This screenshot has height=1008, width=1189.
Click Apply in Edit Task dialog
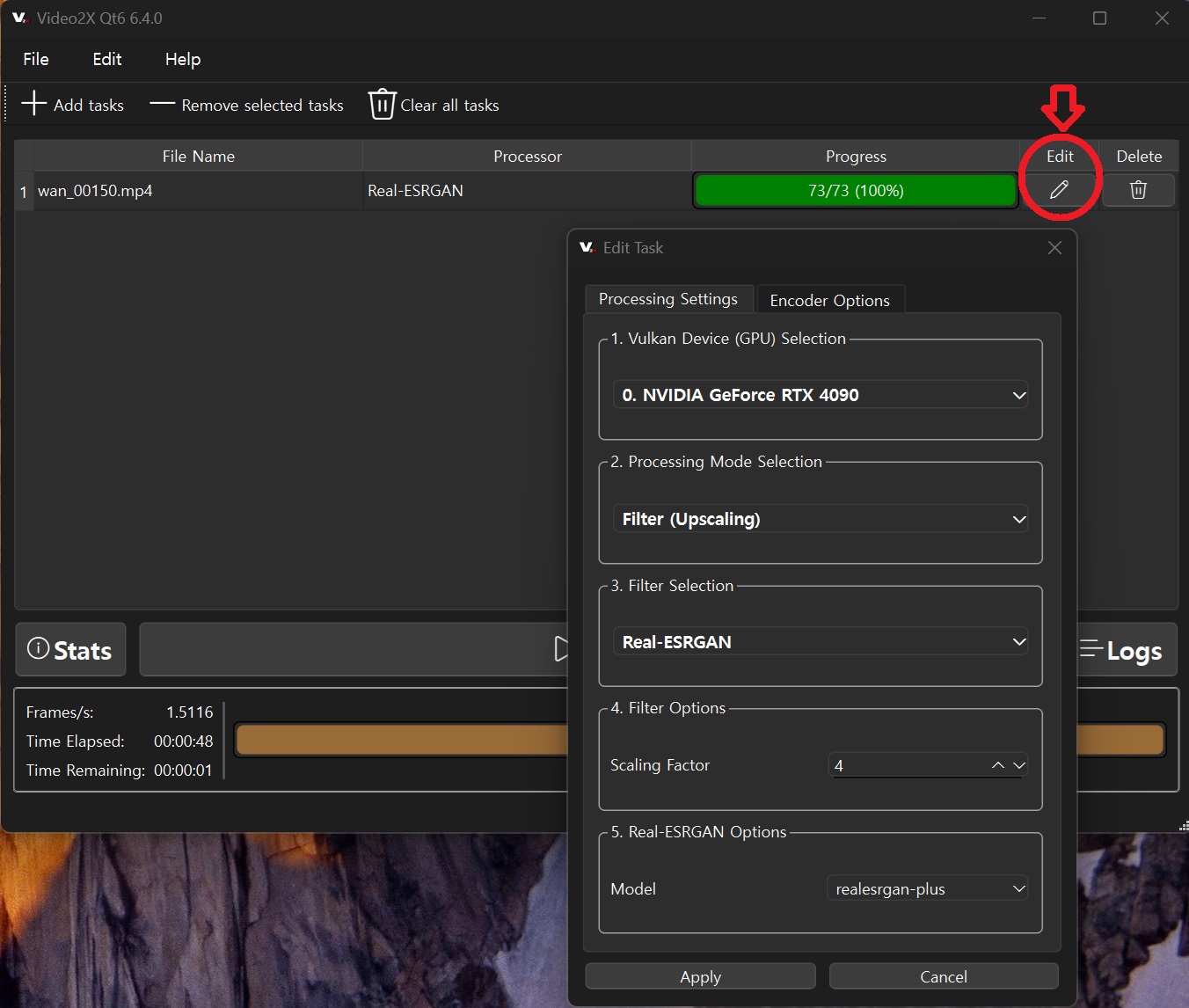click(701, 976)
